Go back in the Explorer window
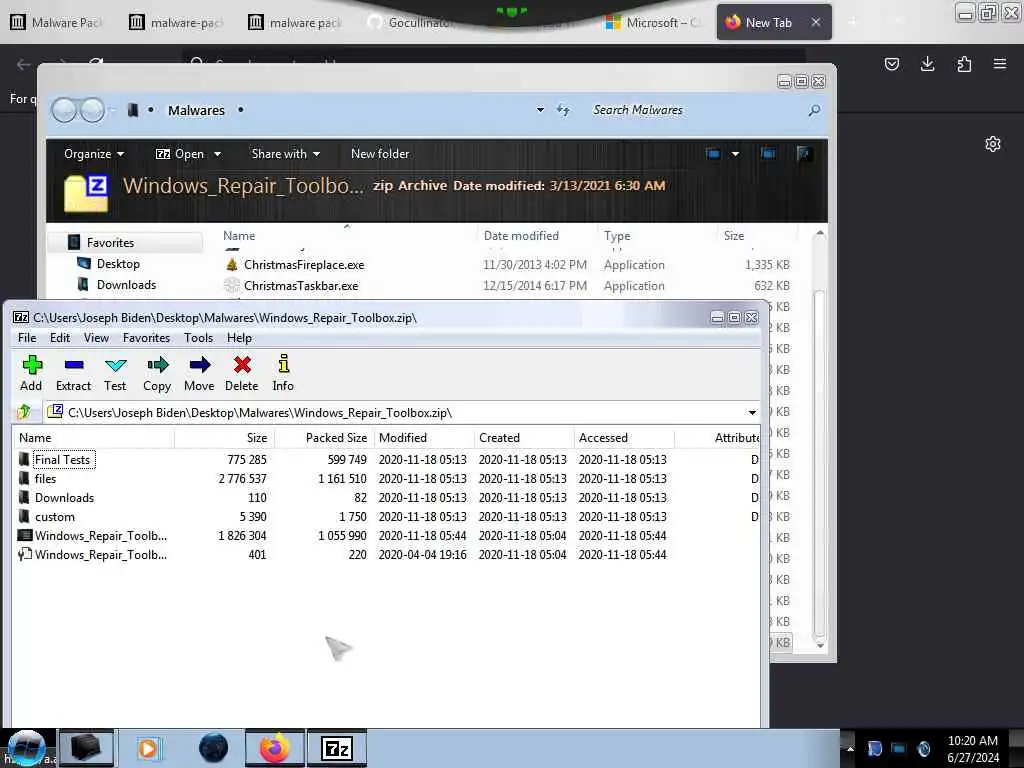The image size is (1024, 768). point(64,110)
